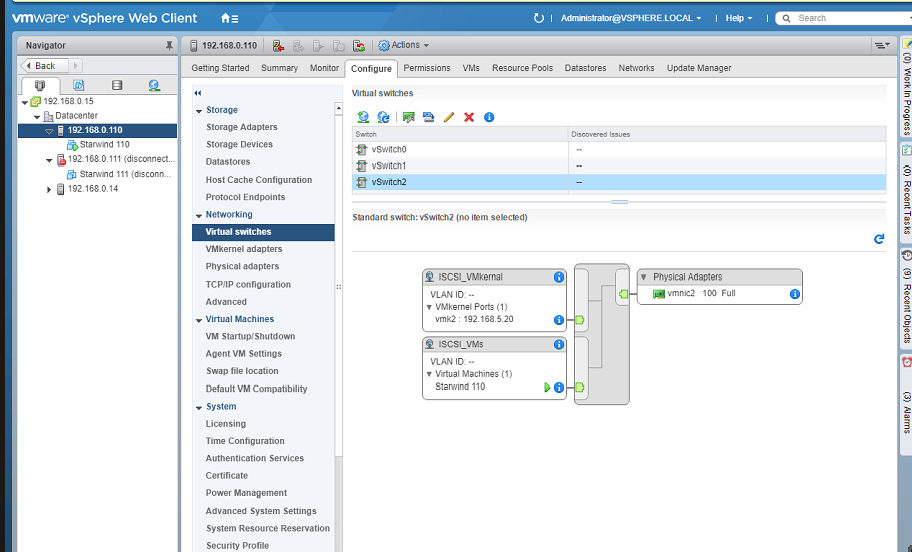
Task: Collapse the Networking section in side menu
Action: coord(199,215)
